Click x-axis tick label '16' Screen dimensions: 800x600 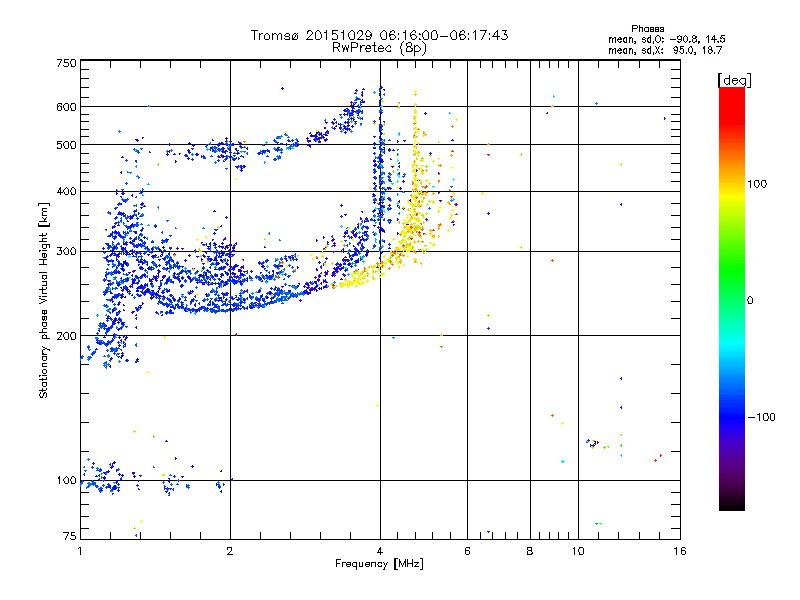point(680,551)
